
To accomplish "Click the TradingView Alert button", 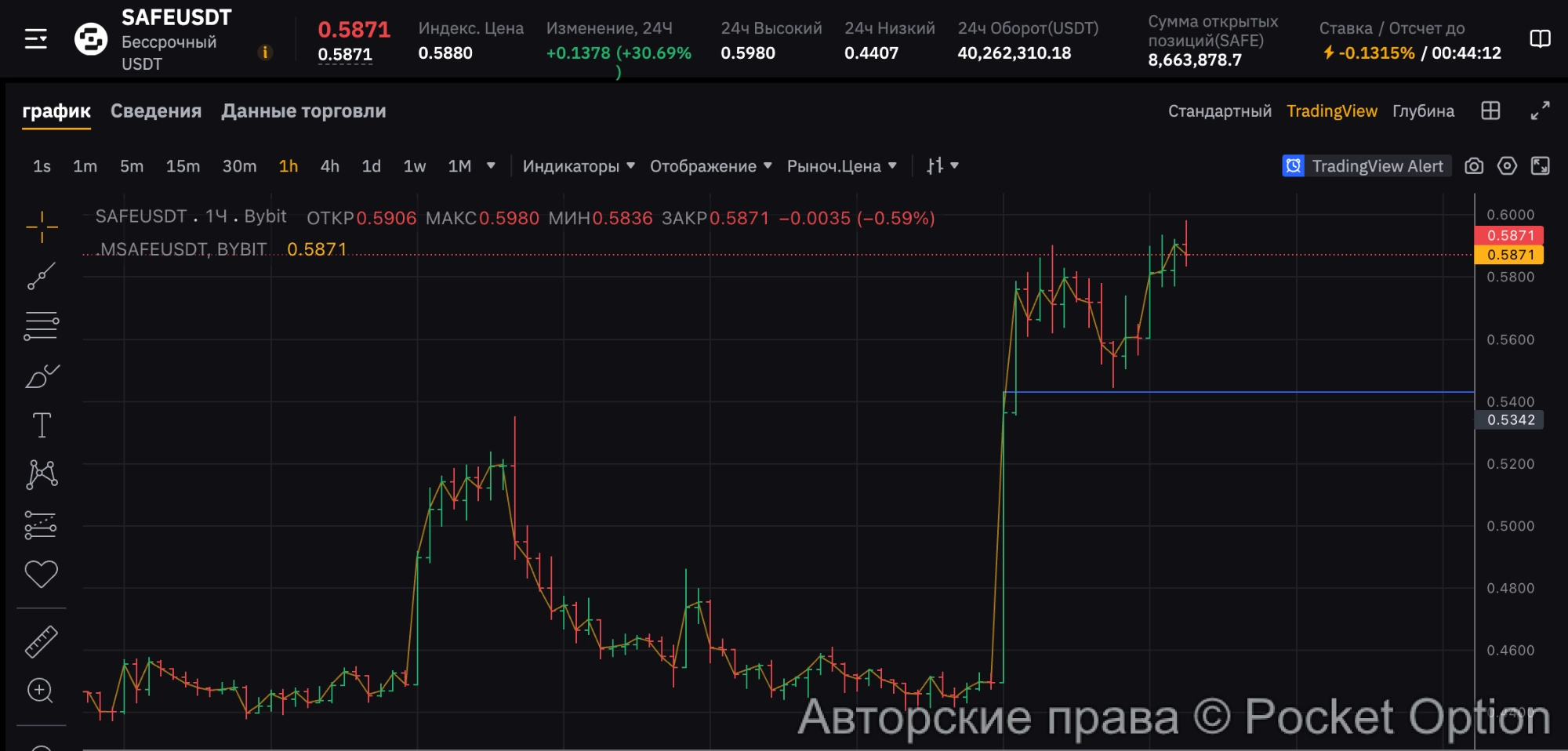I will pyautogui.click(x=1366, y=166).
